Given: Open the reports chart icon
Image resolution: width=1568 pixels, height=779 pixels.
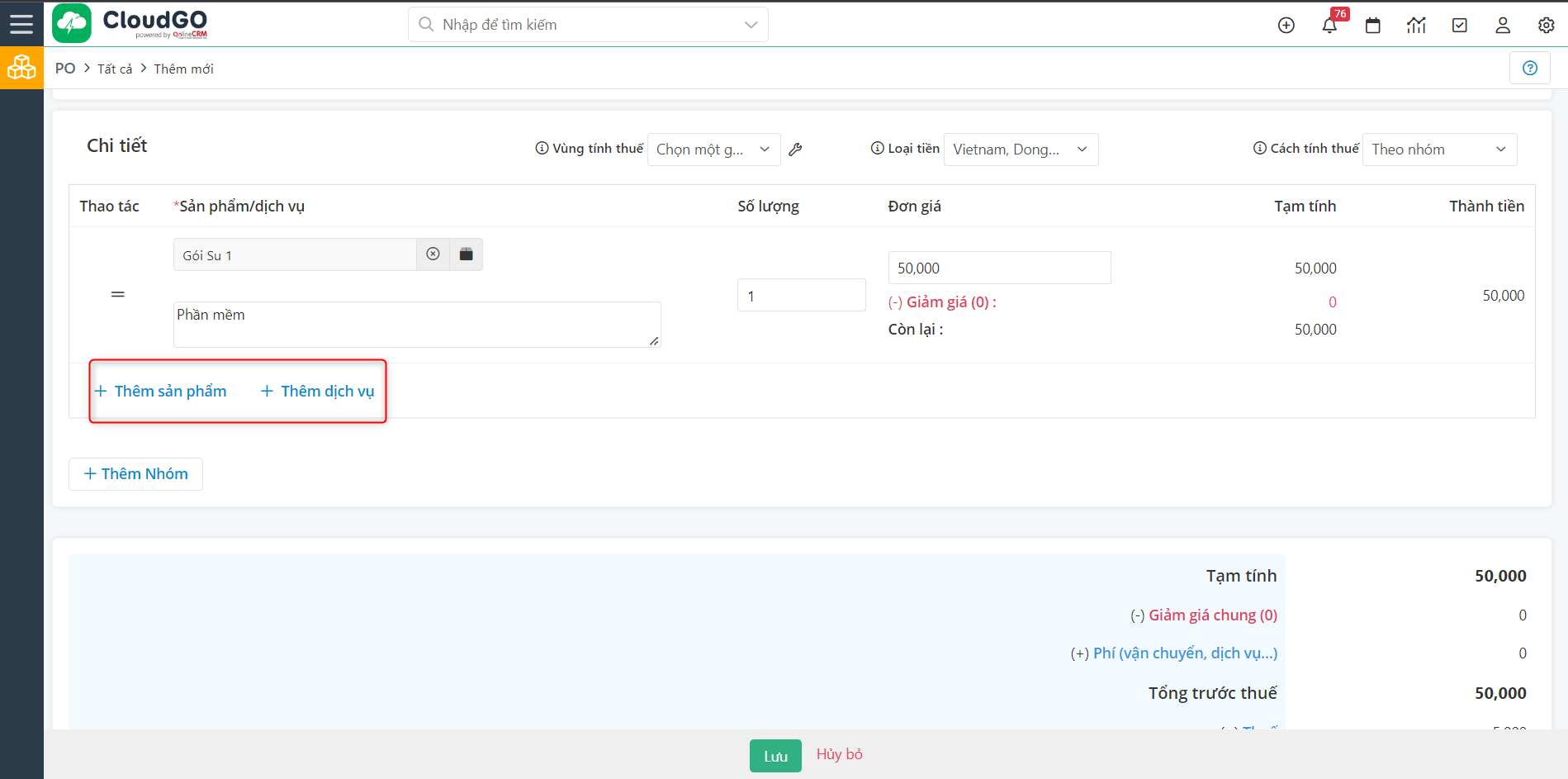Looking at the screenshot, I should tap(1416, 26).
